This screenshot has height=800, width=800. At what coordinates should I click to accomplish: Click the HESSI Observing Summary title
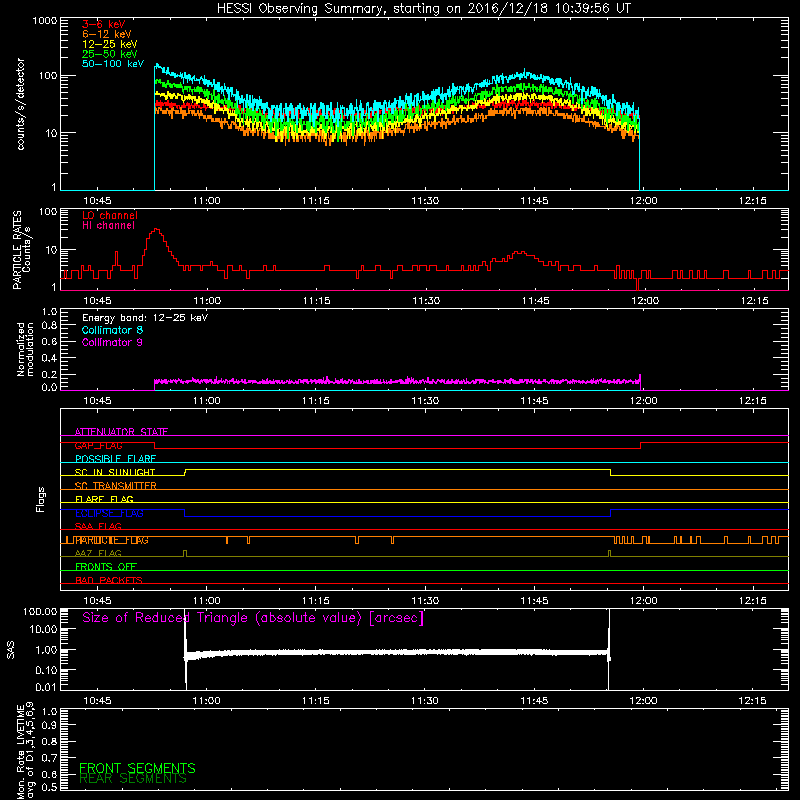tap(423, 9)
